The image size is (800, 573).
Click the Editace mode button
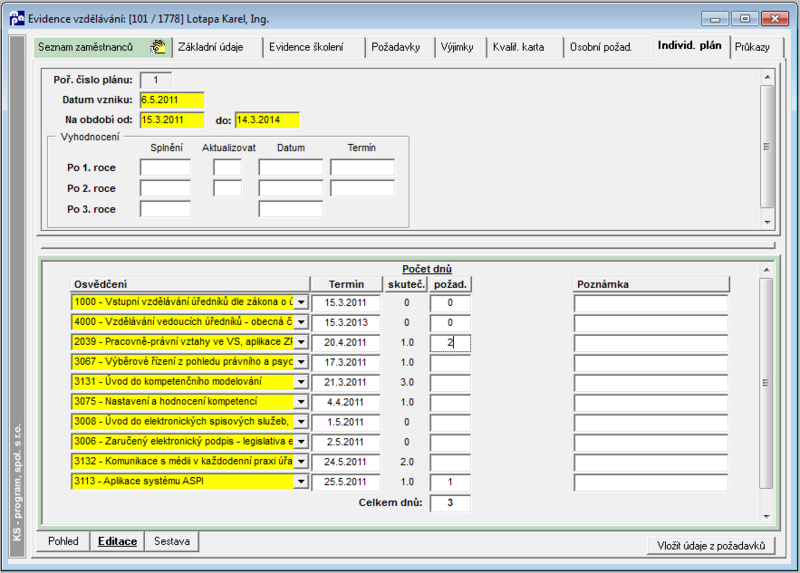117,541
